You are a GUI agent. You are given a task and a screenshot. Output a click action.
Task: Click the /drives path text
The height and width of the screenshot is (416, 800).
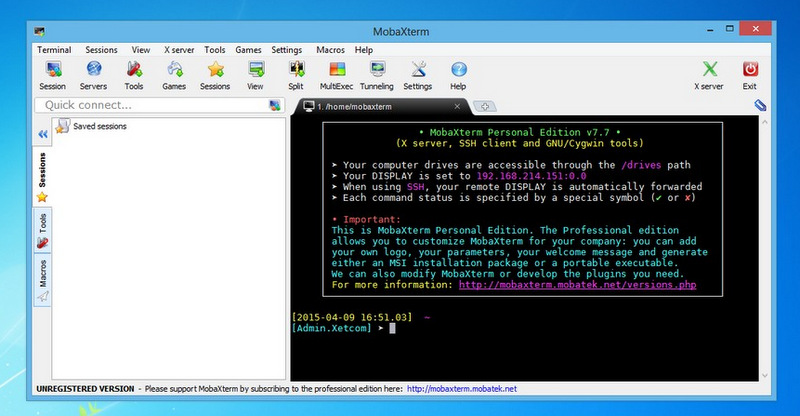[641, 165]
